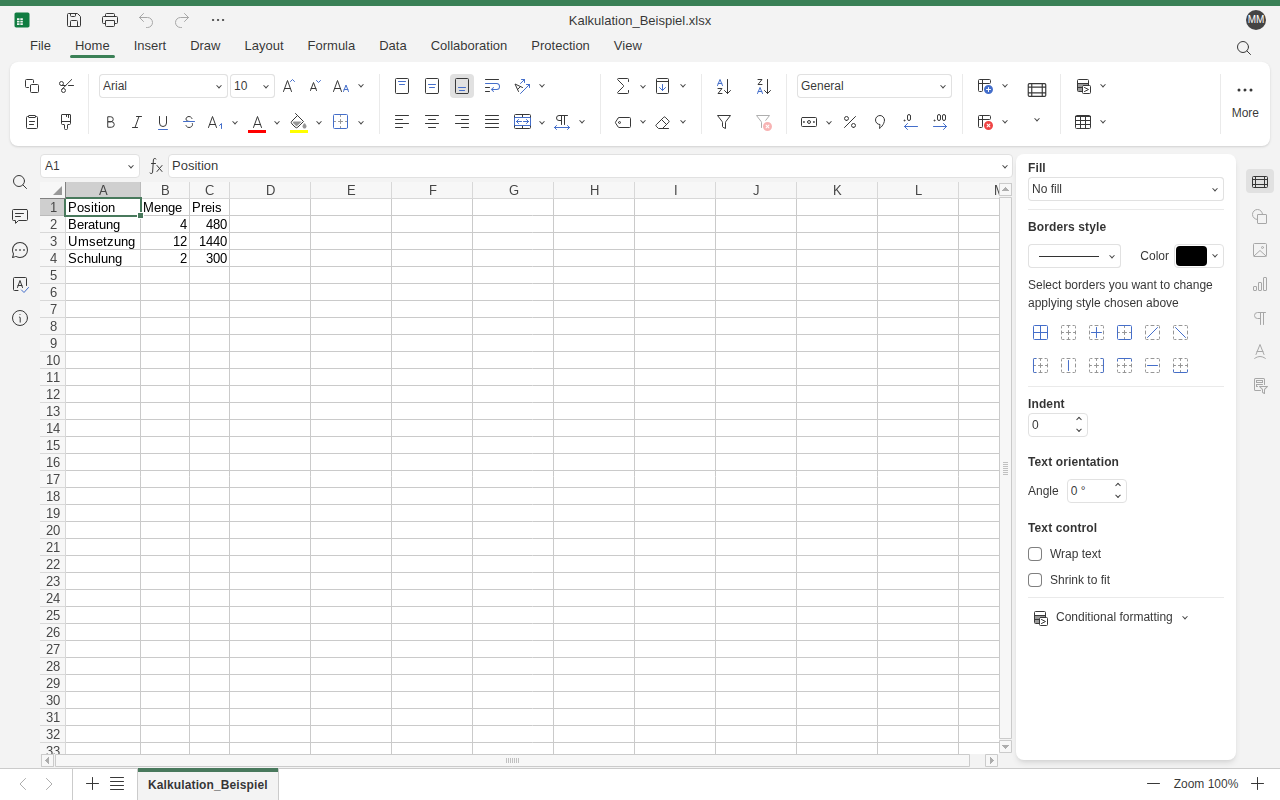Switch to the Formula tab

point(331,46)
